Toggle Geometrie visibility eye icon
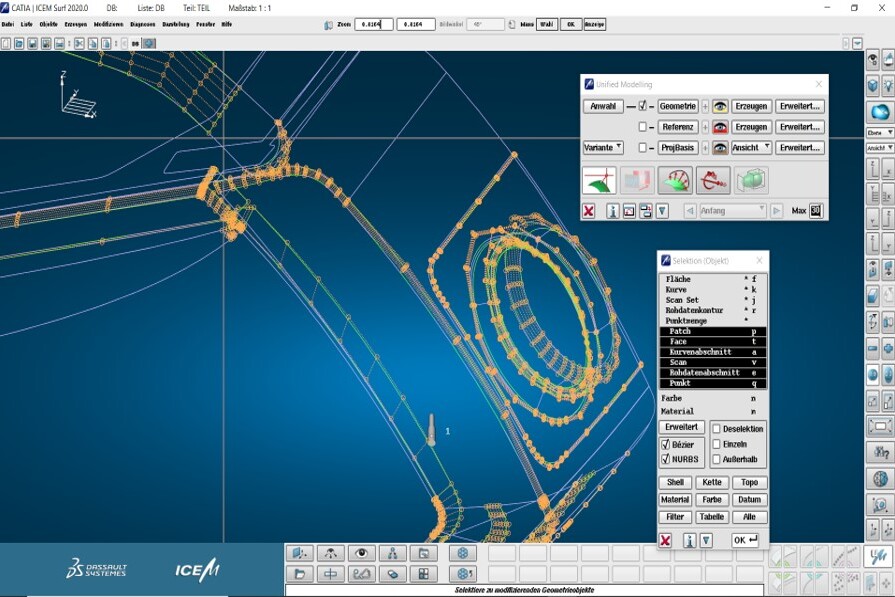 [719, 106]
